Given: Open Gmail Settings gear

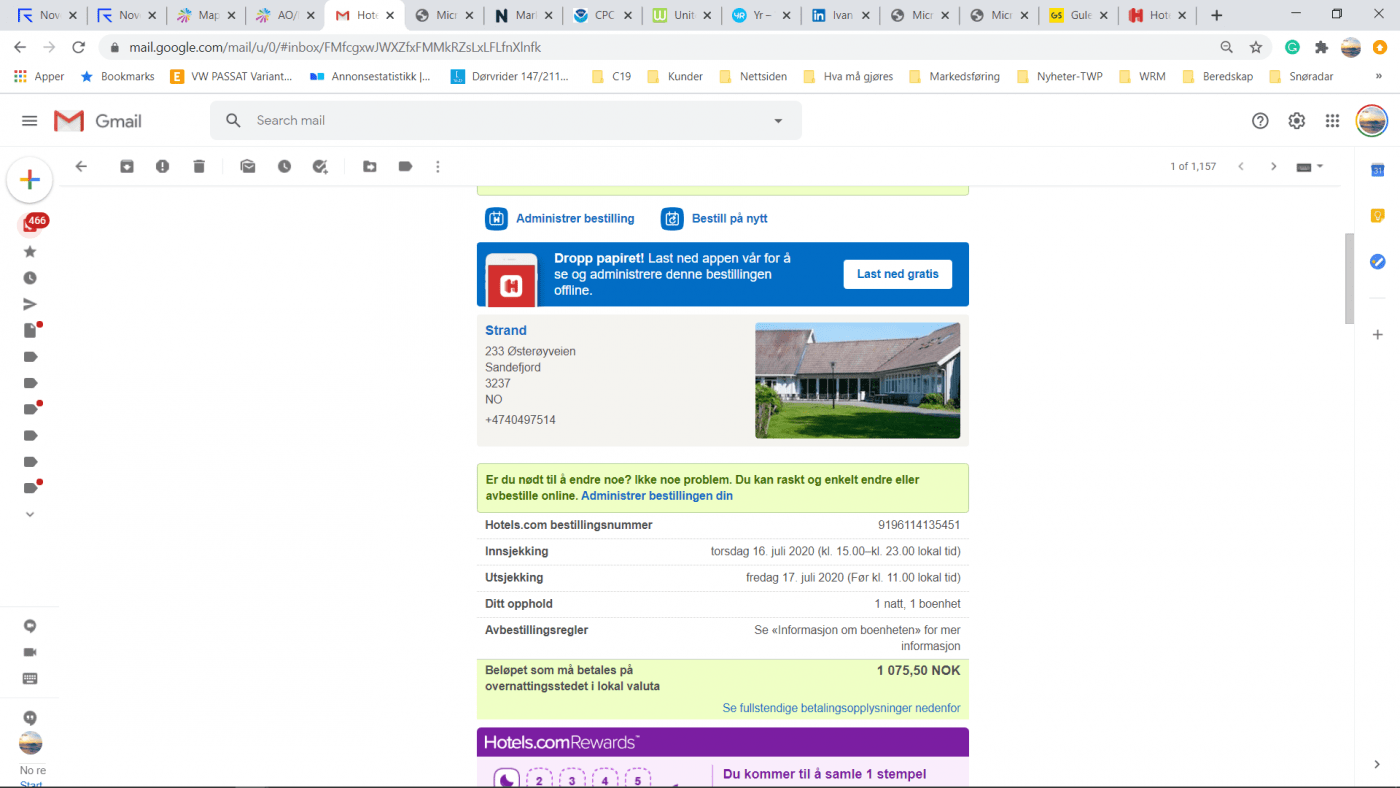Looking at the screenshot, I should pyautogui.click(x=1296, y=121).
